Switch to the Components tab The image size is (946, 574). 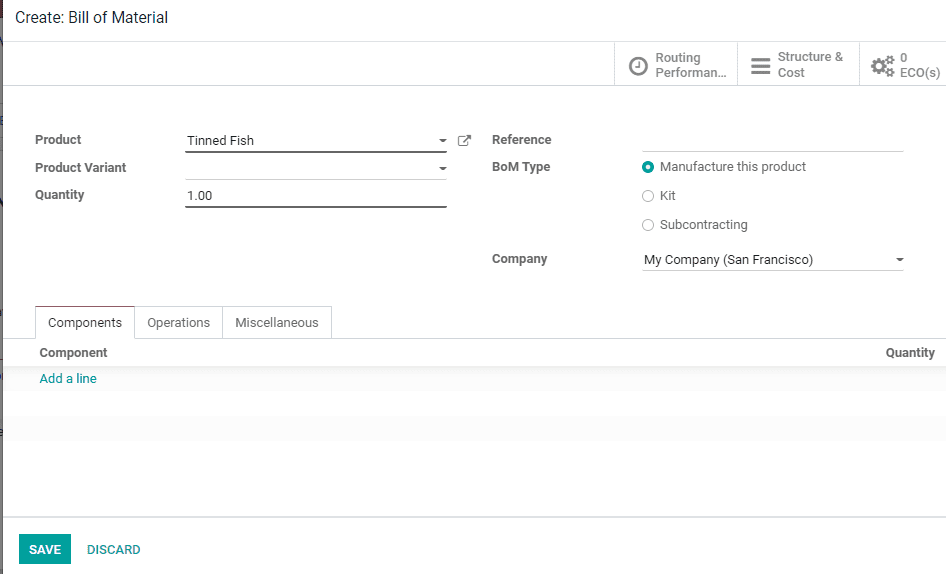tap(84, 322)
